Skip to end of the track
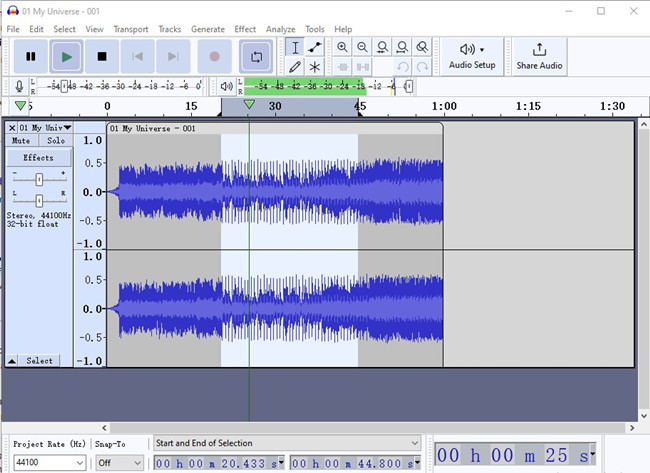 (173, 56)
